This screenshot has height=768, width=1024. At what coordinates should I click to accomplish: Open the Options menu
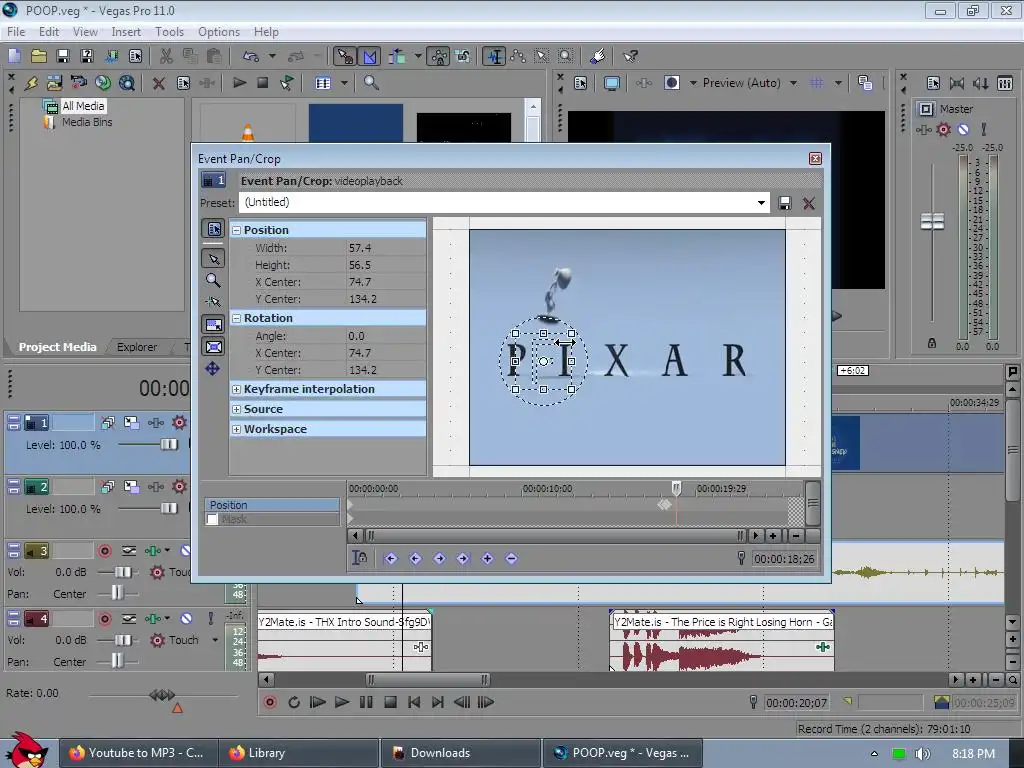(x=219, y=31)
